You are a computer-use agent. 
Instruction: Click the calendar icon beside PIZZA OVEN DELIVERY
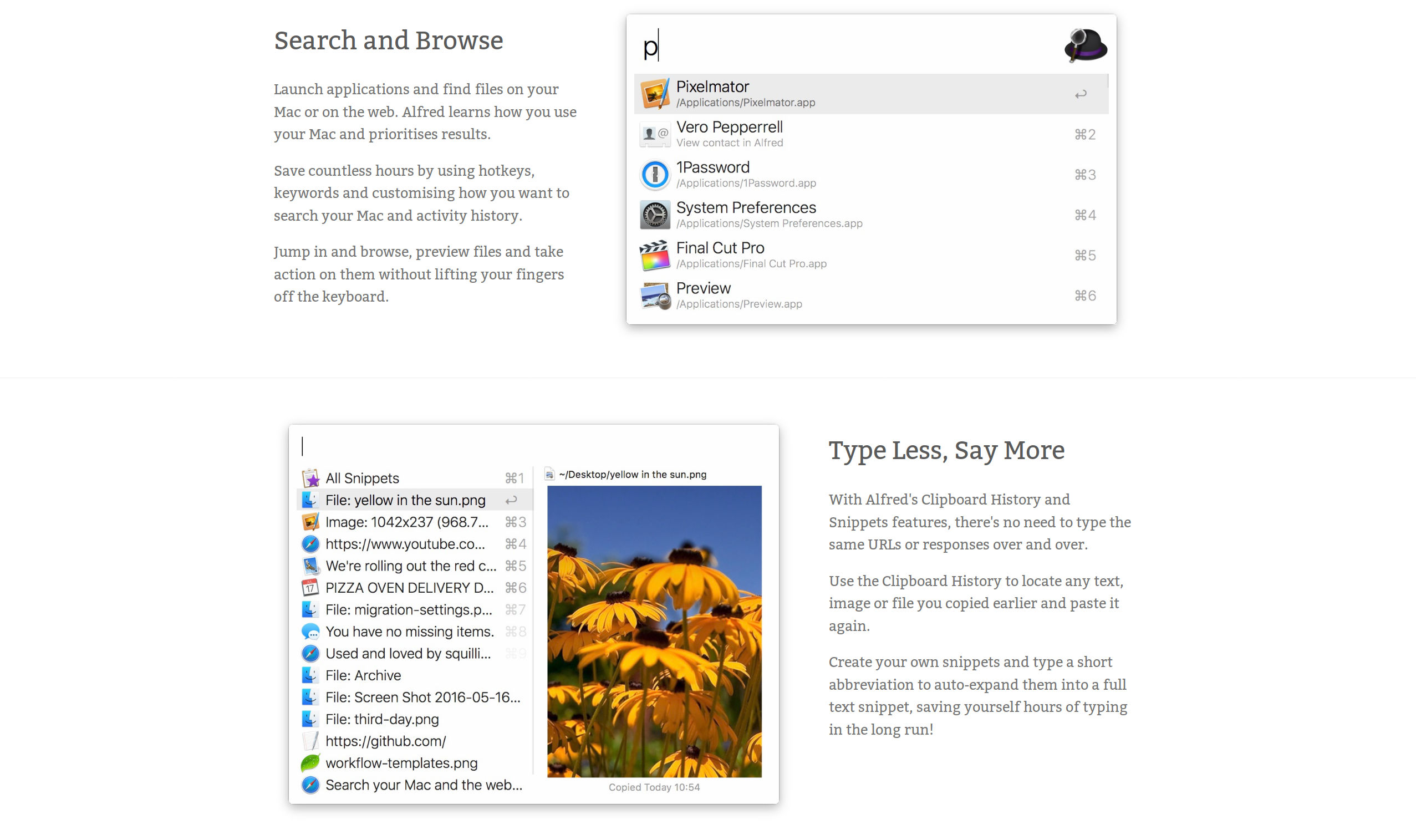pos(310,588)
